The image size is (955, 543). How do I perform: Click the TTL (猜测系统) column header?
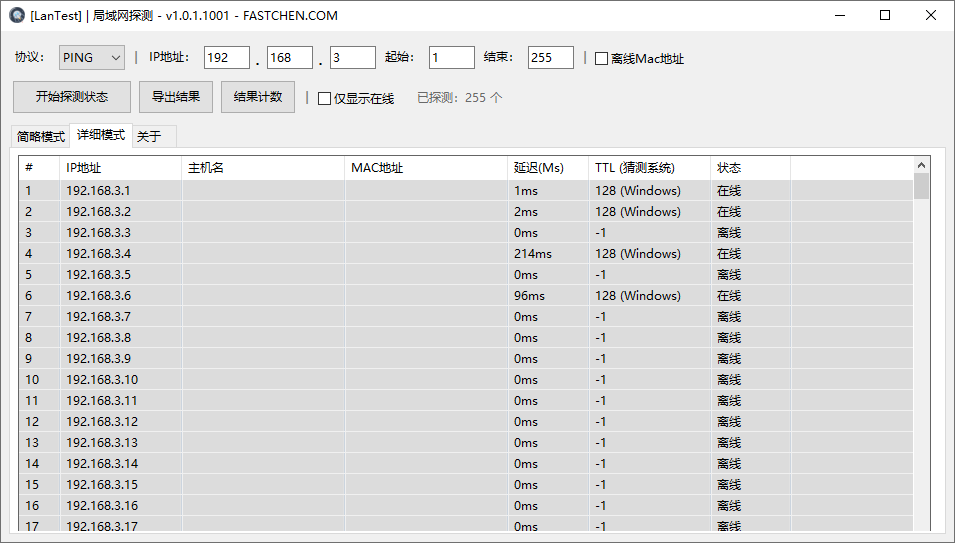point(649,168)
